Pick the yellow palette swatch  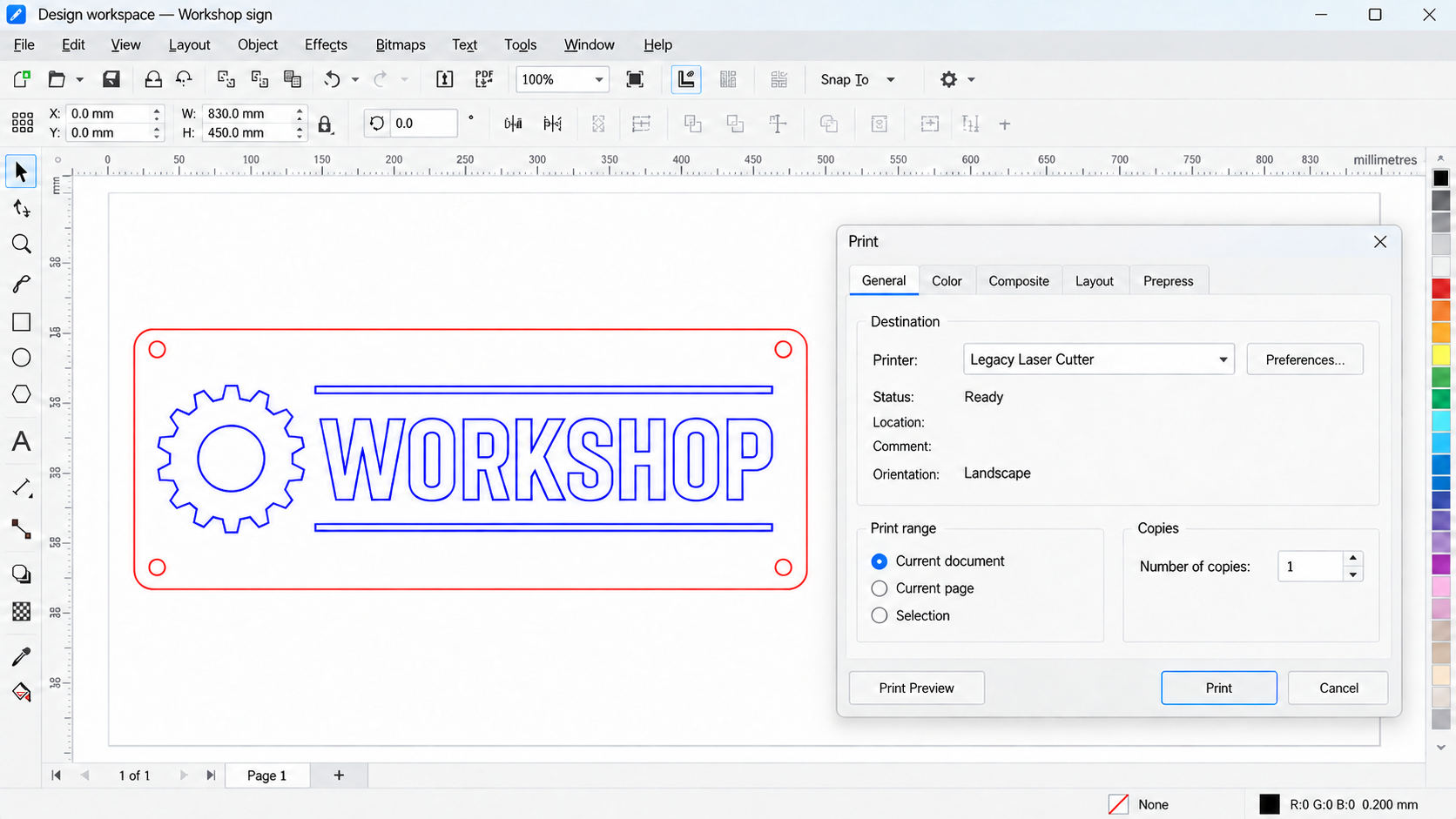click(x=1441, y=355)
